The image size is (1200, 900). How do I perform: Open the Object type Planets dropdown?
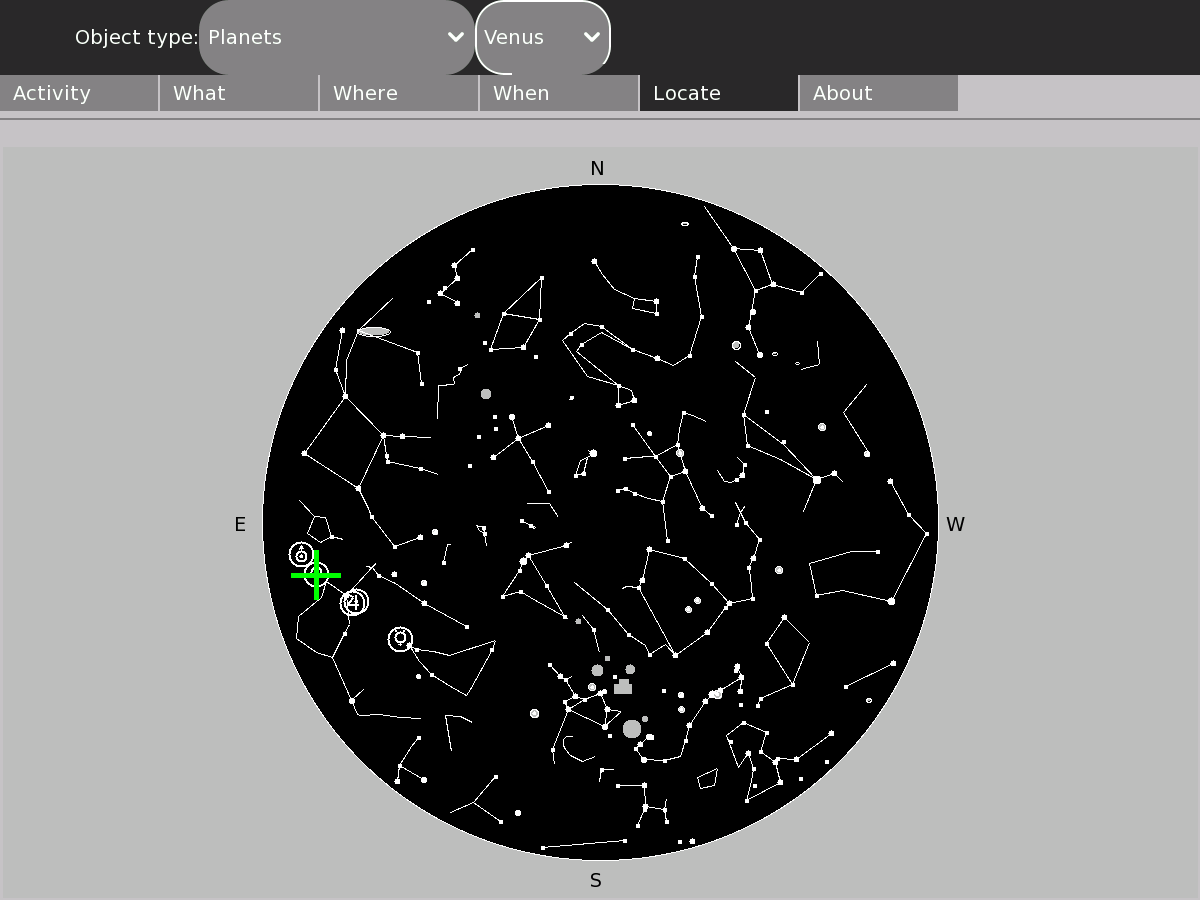(x=336, y=37)
